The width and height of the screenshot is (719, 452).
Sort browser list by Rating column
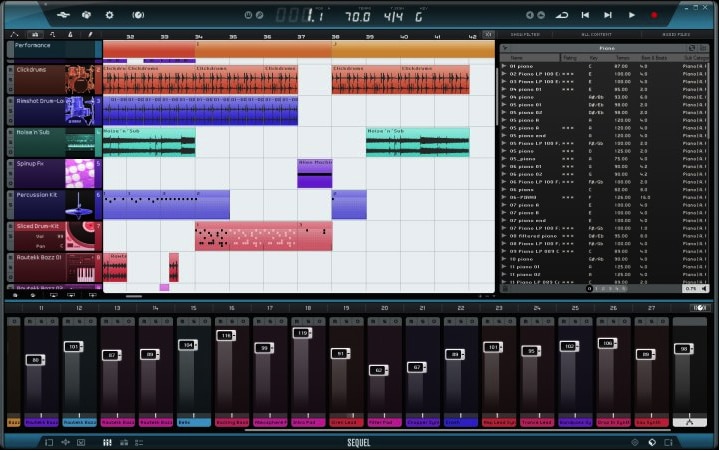click(570, 58)
